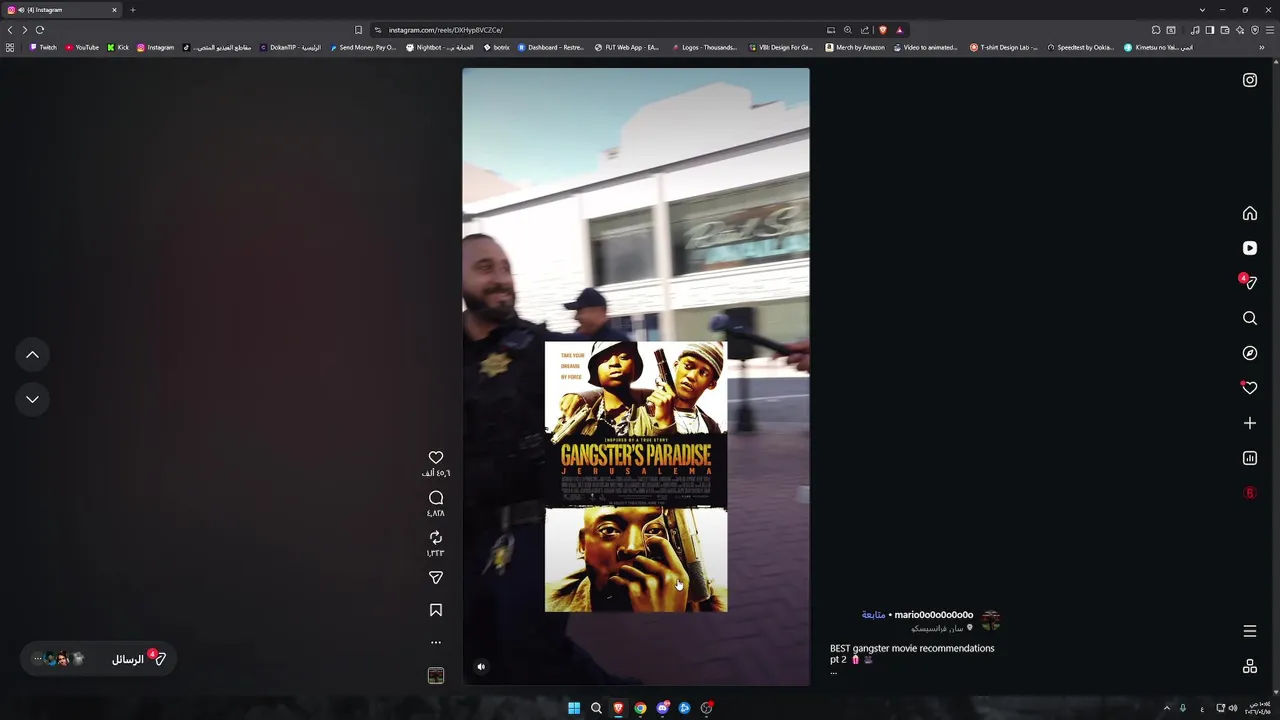Open the tab search dropdown arrow
Viewport: 1280px width, 720px height.
pos(1202,10)
